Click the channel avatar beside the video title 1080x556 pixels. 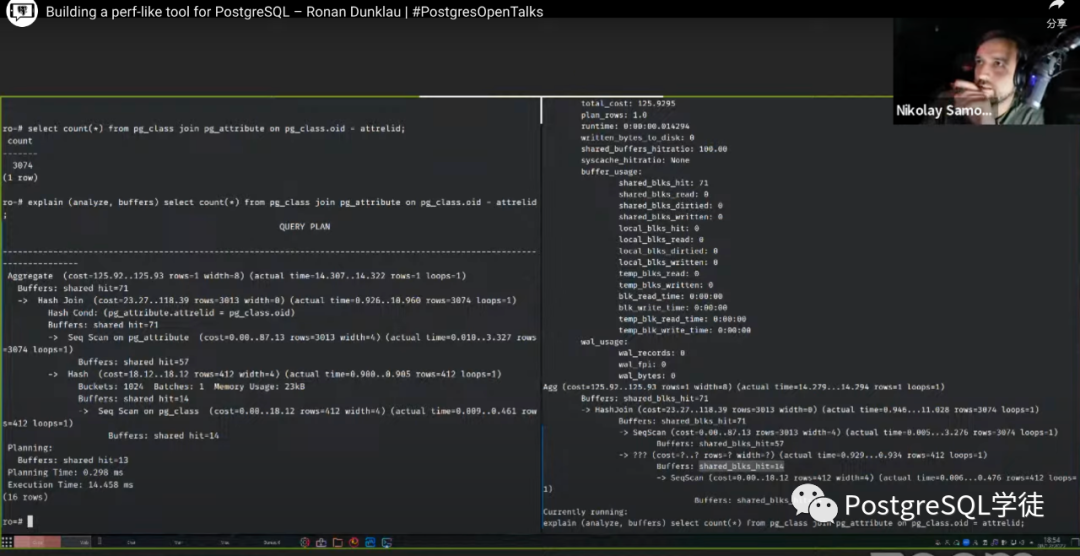[22, 13]
